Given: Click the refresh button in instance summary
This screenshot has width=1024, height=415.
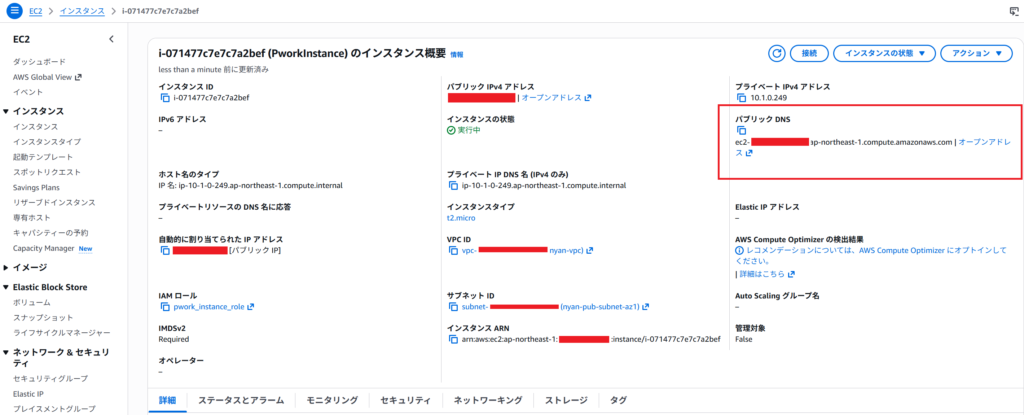Looking at the screenshot, I should point(777,53).
